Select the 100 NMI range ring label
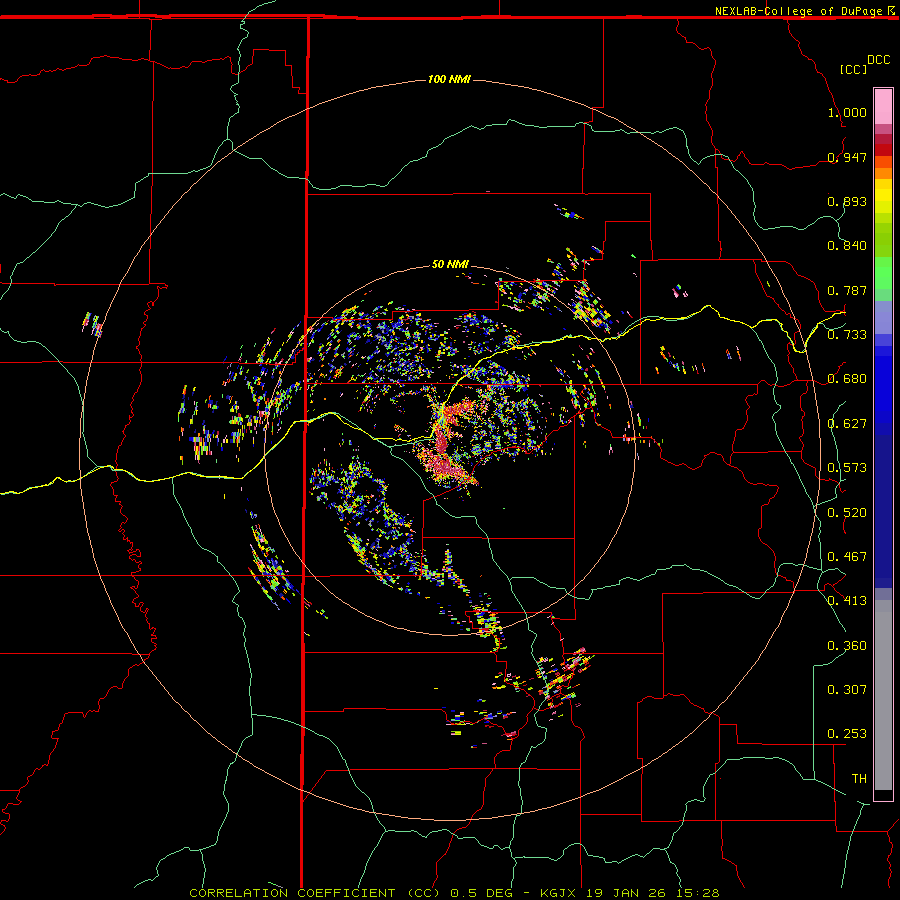This screenshot has width=900, height=900. pyautogui.click(x=449, y=79)
